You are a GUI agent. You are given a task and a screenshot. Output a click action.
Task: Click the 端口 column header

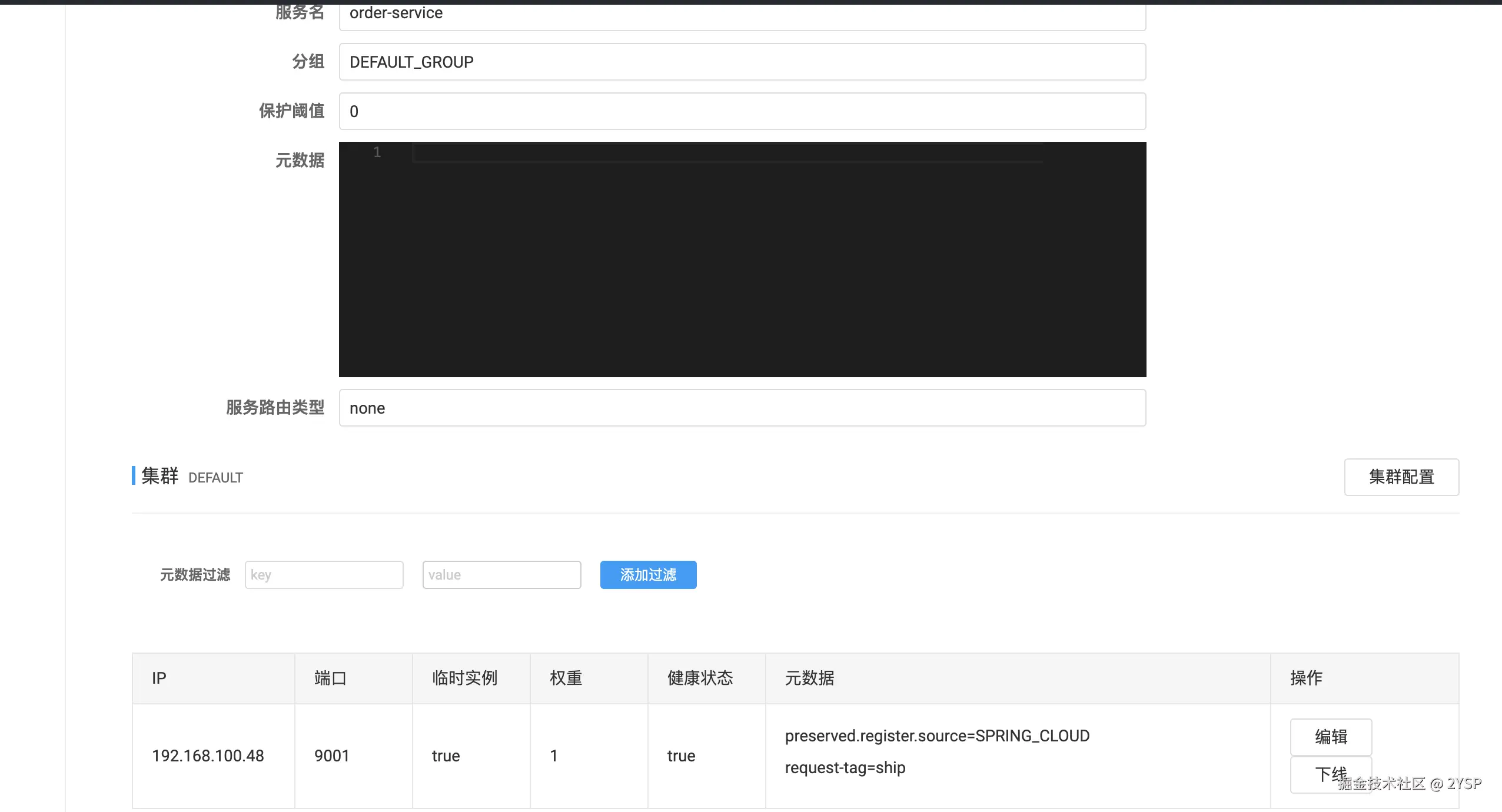330,678
